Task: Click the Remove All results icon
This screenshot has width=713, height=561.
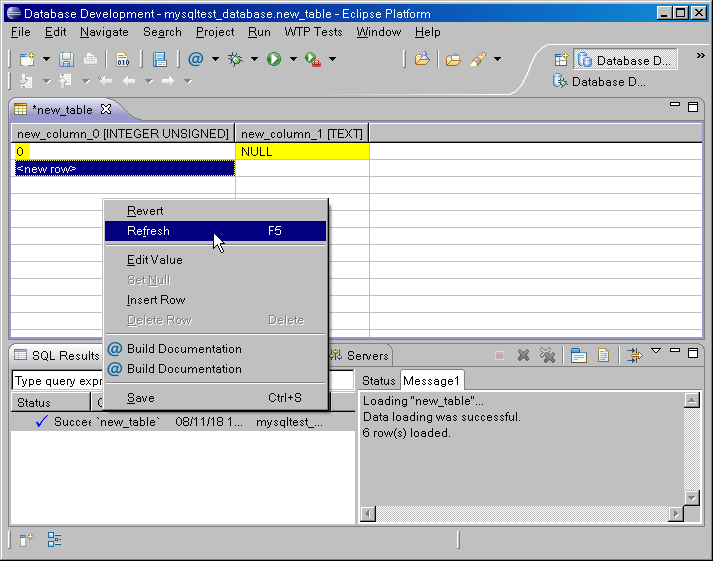Action: click(547, 355)
